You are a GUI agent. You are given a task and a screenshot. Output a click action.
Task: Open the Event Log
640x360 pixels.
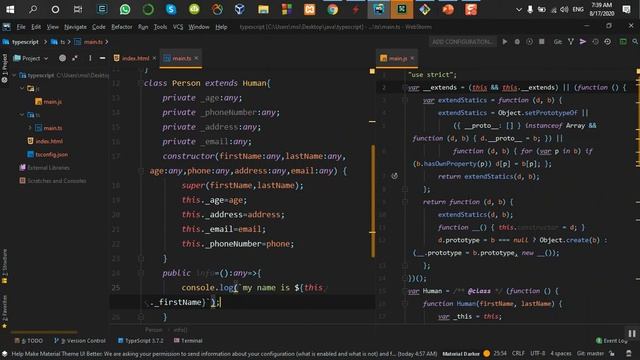(x=611, y=340)
